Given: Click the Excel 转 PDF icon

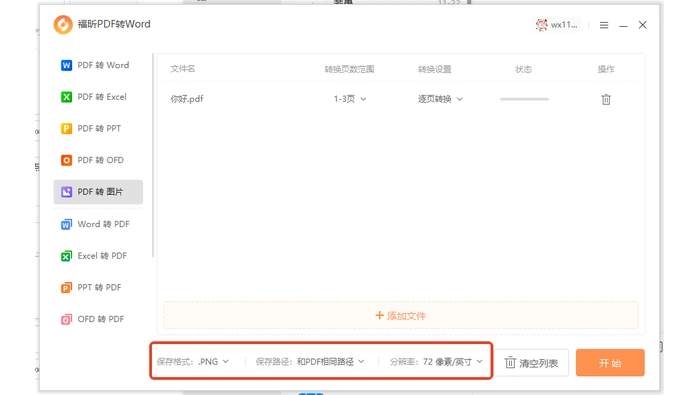Looking at the screenshot, I should click(66, 256).
